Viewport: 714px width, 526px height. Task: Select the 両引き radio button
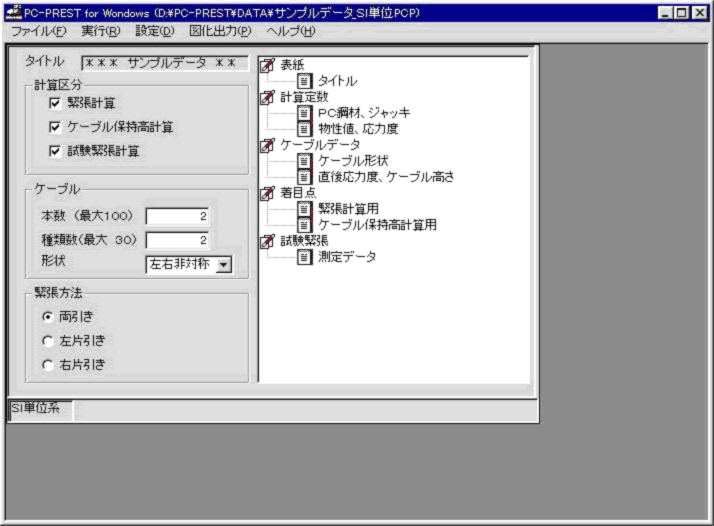48,317
